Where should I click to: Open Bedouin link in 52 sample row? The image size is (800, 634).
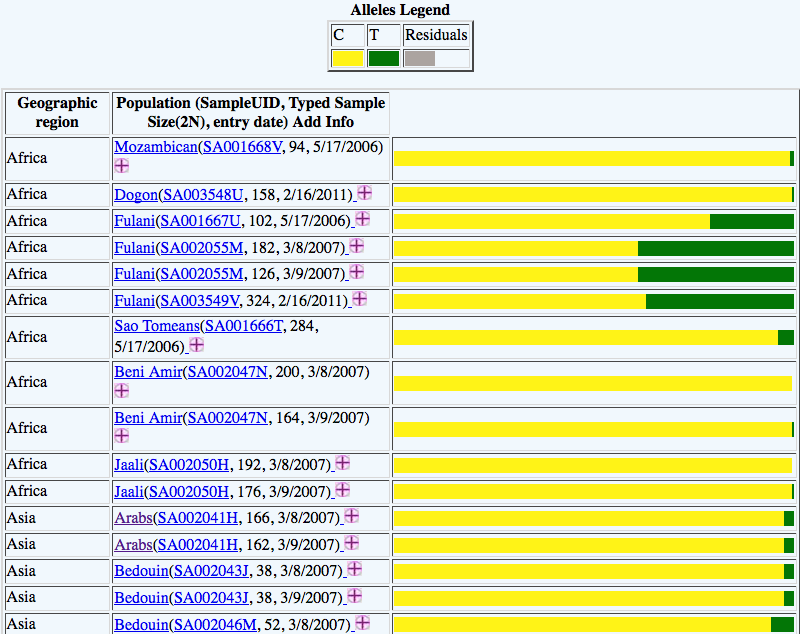coord(141,624)
